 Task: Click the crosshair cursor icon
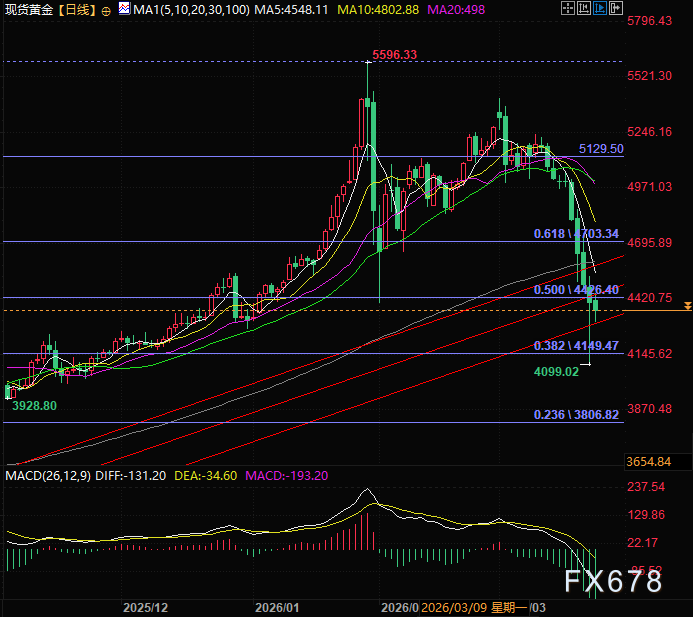pos(568,8)
